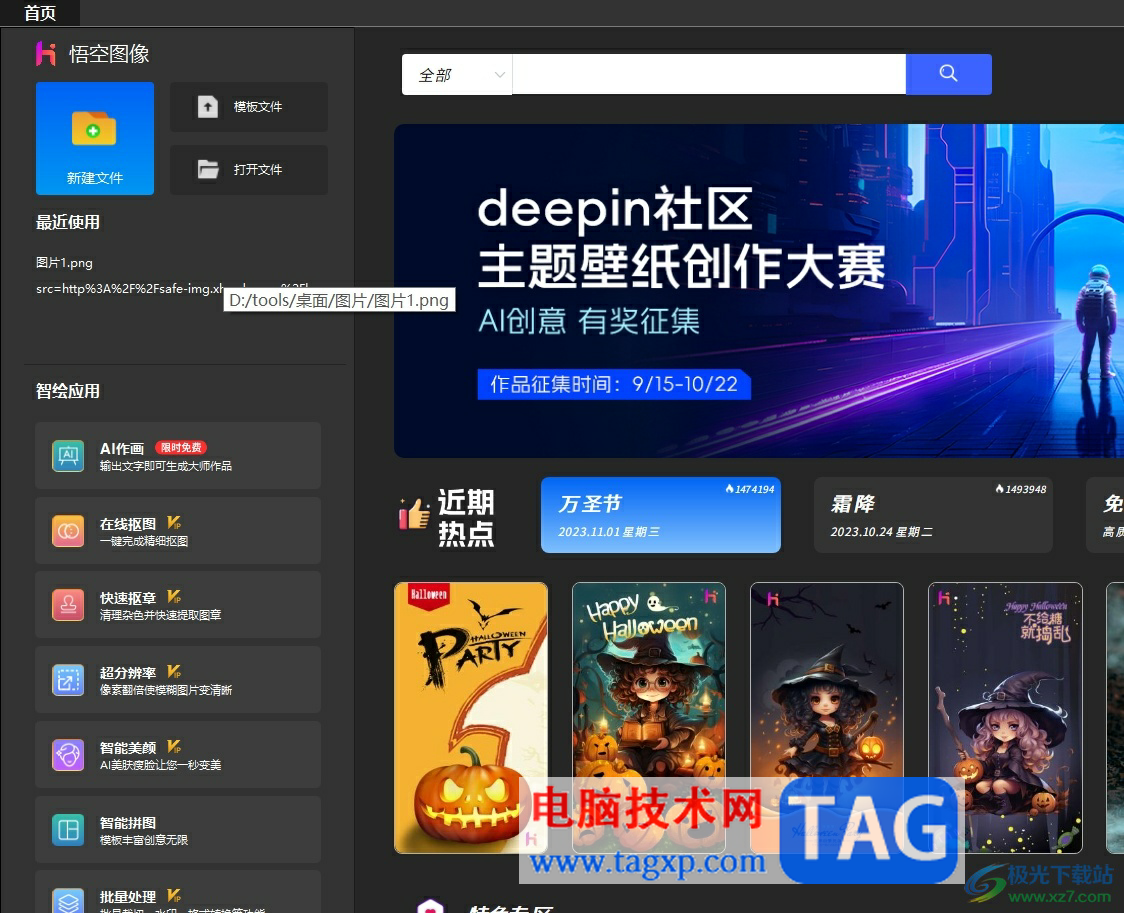Click the 1493948 popularity count
This screenshot has width=1124, height=913.
coord(1021,489)
